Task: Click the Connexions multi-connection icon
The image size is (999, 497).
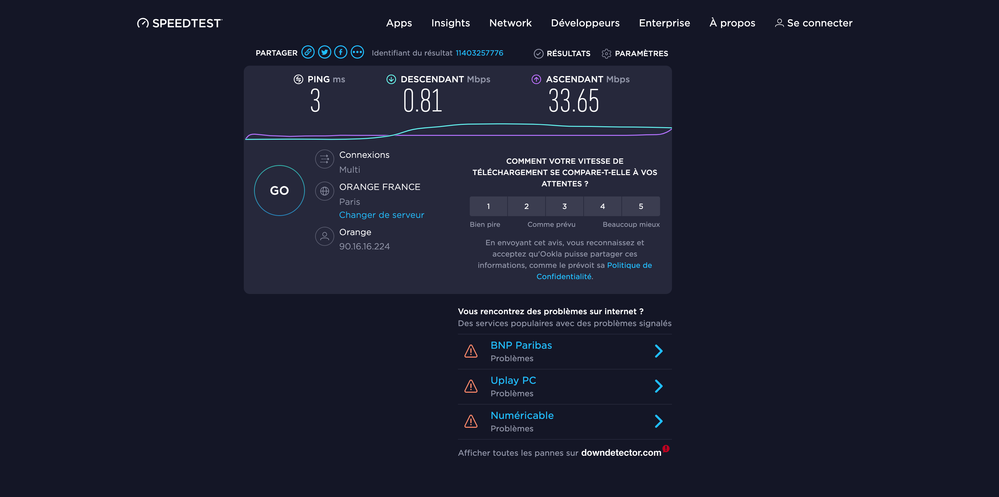Action: pyautogui.click(x=324, y=159)
